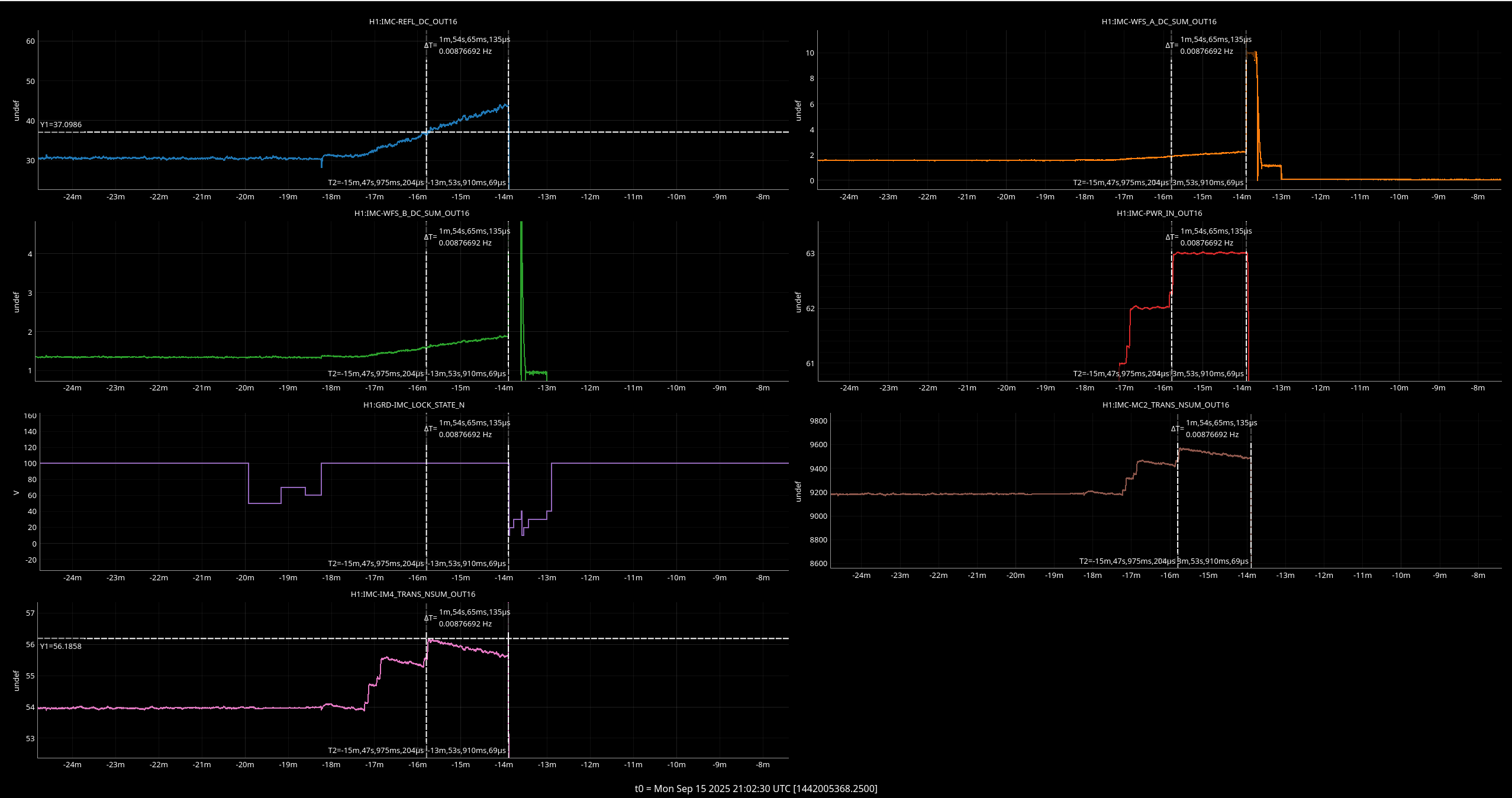The height and width of the screenshot is (798, 1512).
Task: Click the t0 Mon Sep 15 2025 timestamp
Action: [x=756, y=789]
